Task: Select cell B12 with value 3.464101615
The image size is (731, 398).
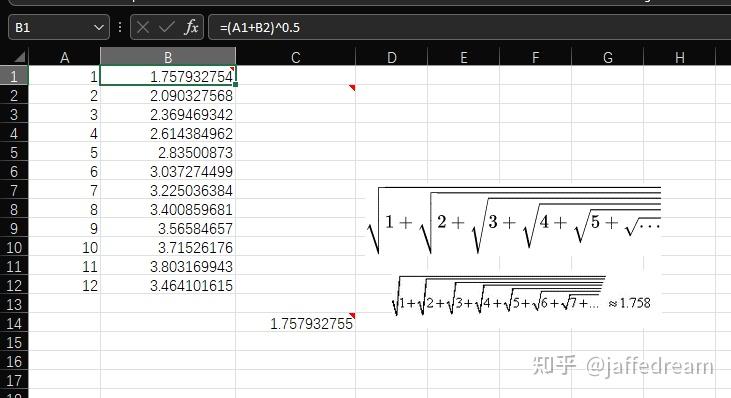Action: pos(168,285)
